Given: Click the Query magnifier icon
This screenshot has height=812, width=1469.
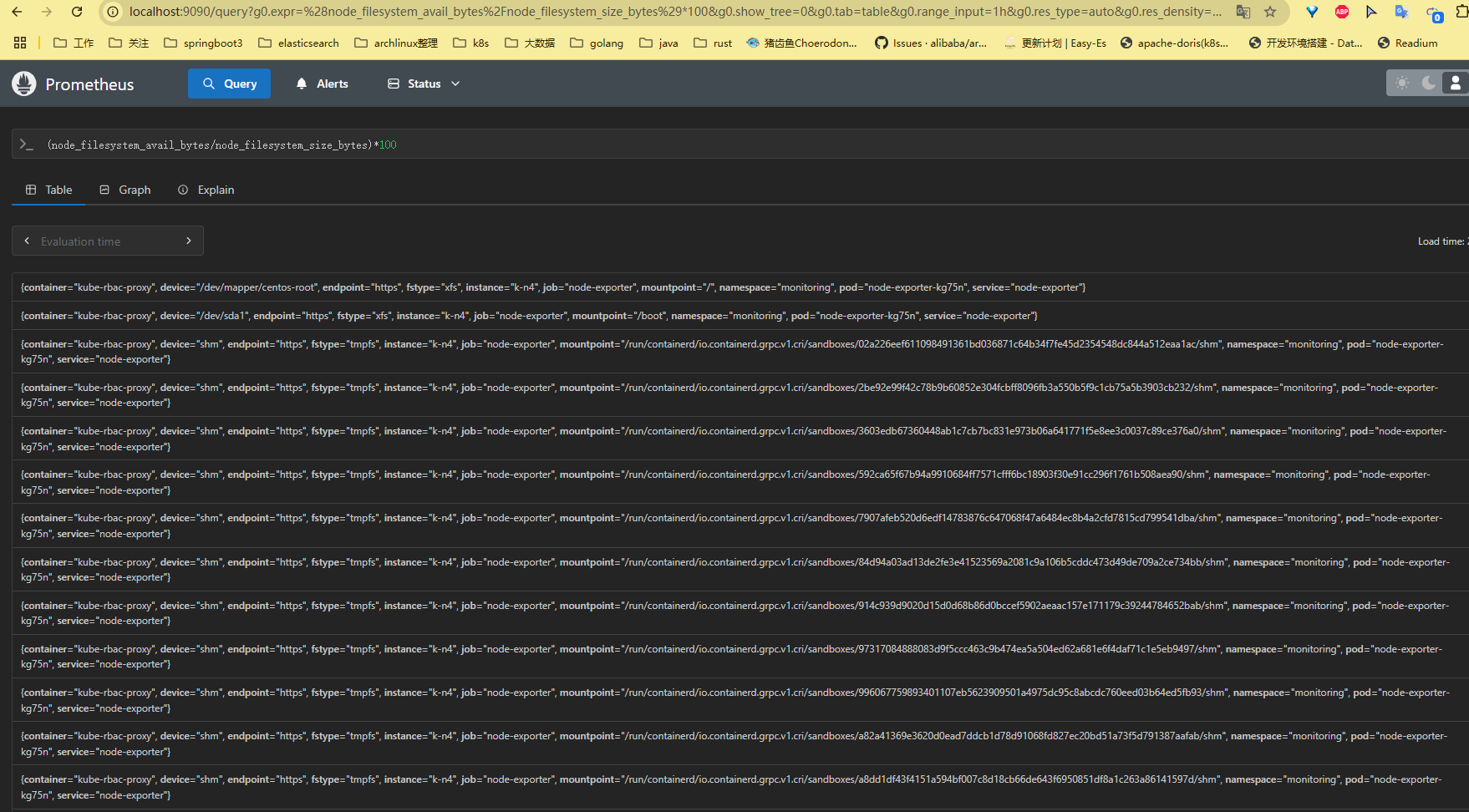Looking at the screenshot, I should click(x=209, y=84).
